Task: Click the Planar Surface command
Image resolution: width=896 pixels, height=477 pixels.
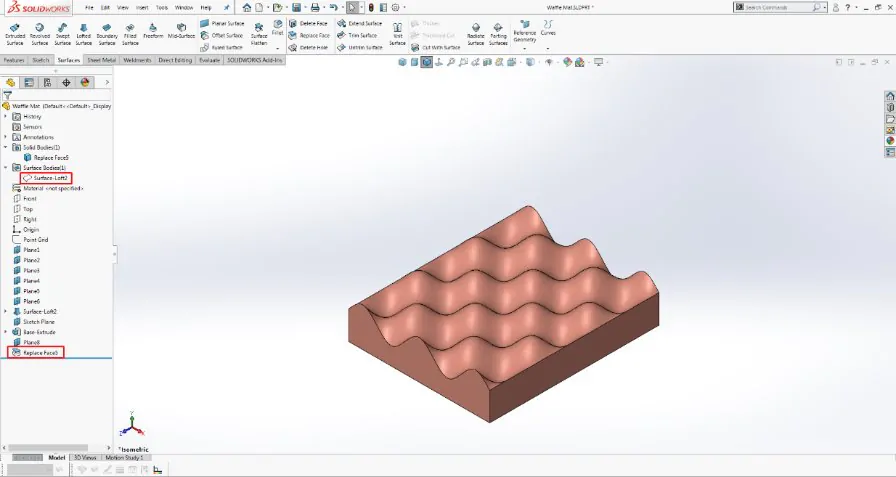Action: (222, 23)
